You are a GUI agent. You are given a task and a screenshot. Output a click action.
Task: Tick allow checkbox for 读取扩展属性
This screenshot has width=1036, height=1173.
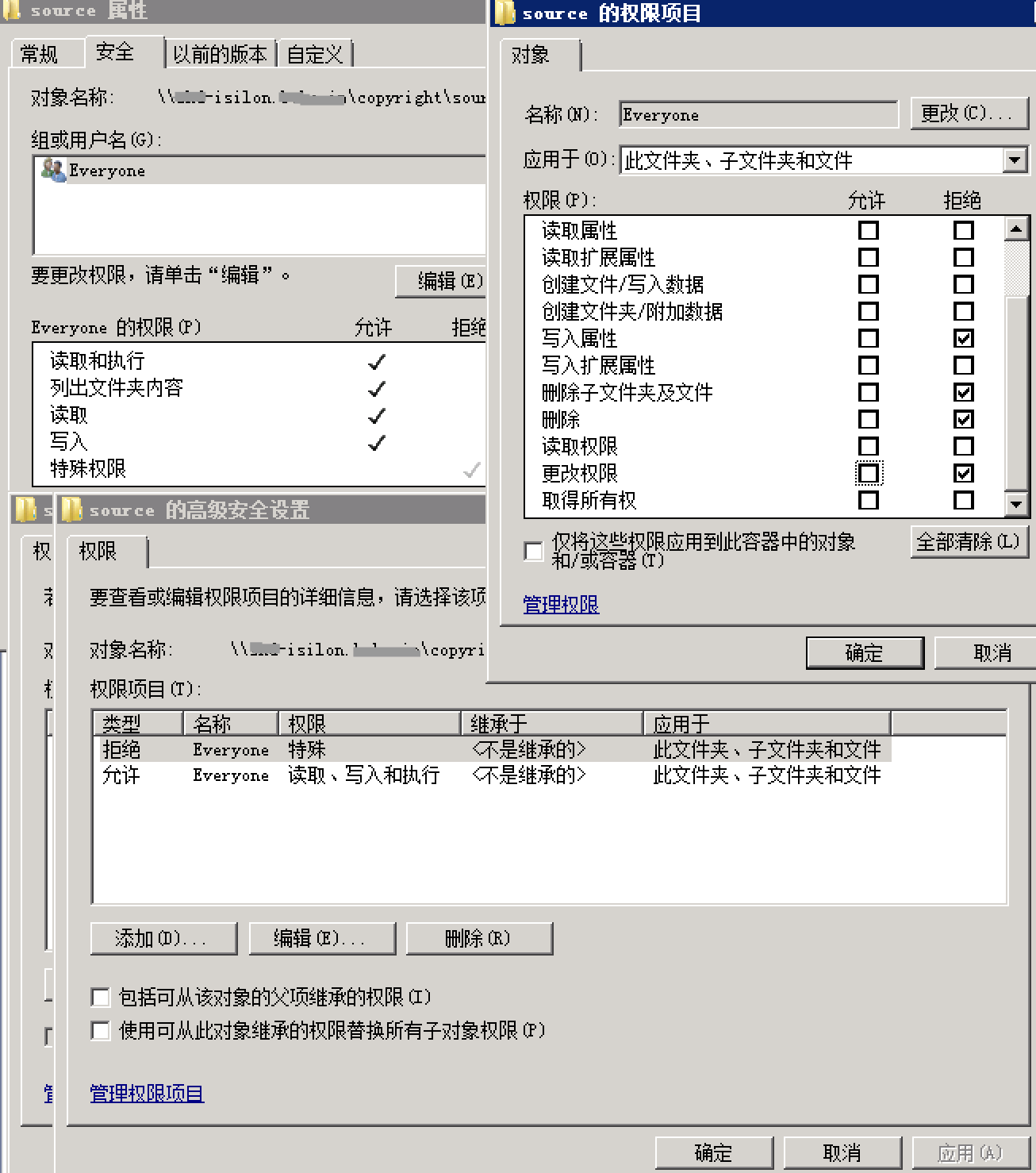click(x=869, y=257)
